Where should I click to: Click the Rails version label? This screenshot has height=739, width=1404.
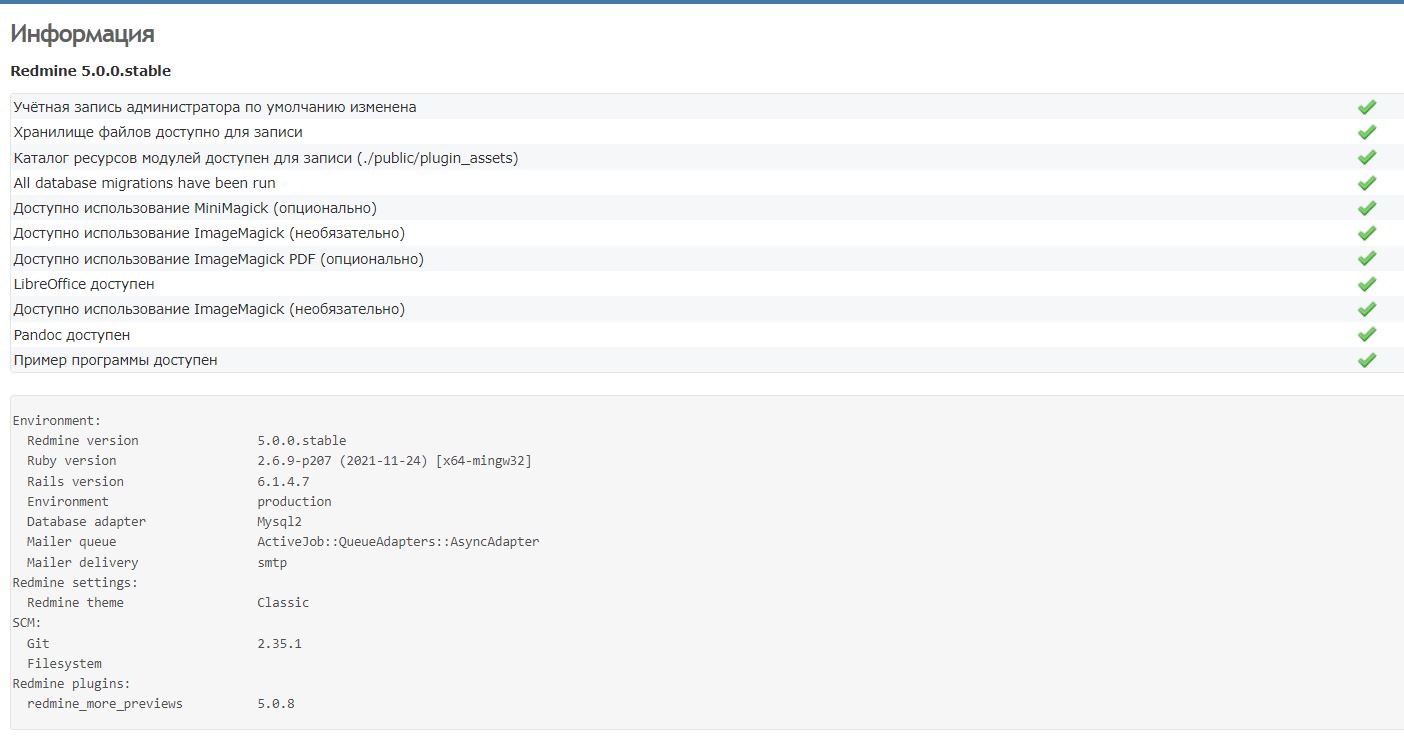pos(76,482)
